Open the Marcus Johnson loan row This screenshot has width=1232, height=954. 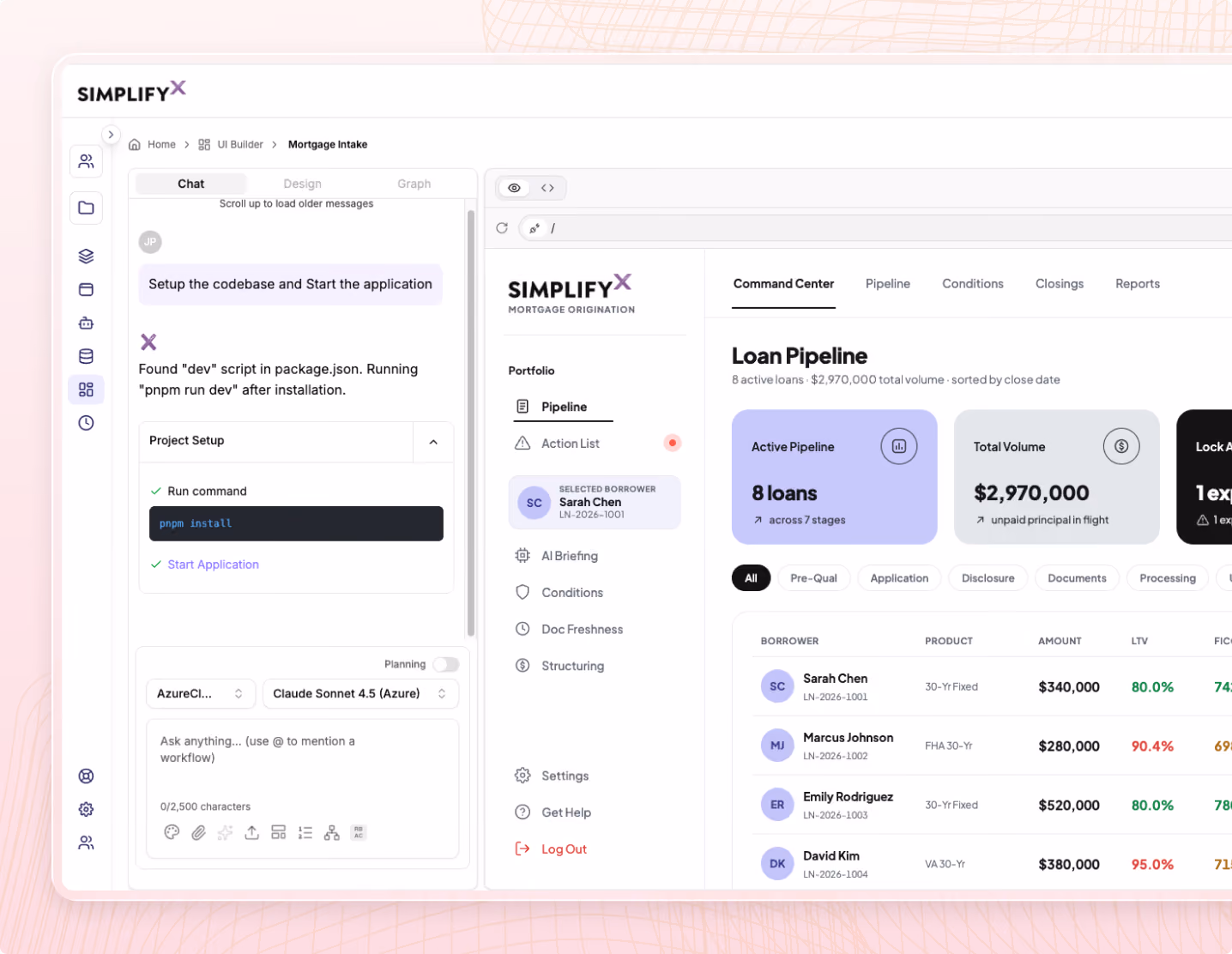[x=992, y=746]
